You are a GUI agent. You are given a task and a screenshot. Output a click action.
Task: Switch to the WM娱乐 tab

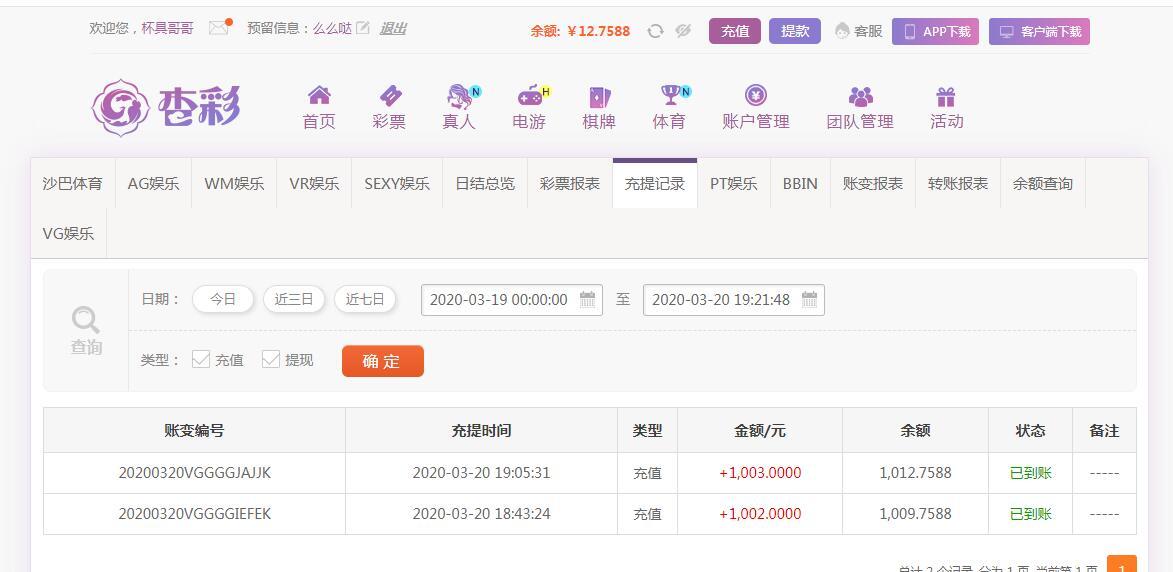[x=234, y=183]
